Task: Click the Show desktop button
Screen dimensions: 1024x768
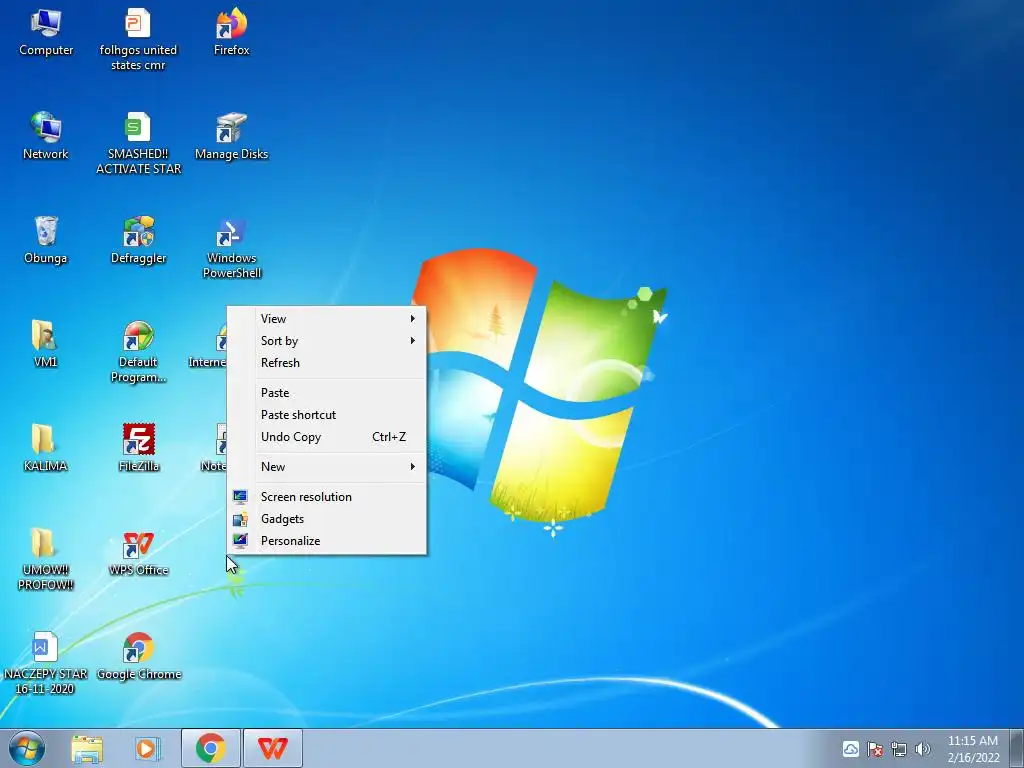Action: 1017,748
